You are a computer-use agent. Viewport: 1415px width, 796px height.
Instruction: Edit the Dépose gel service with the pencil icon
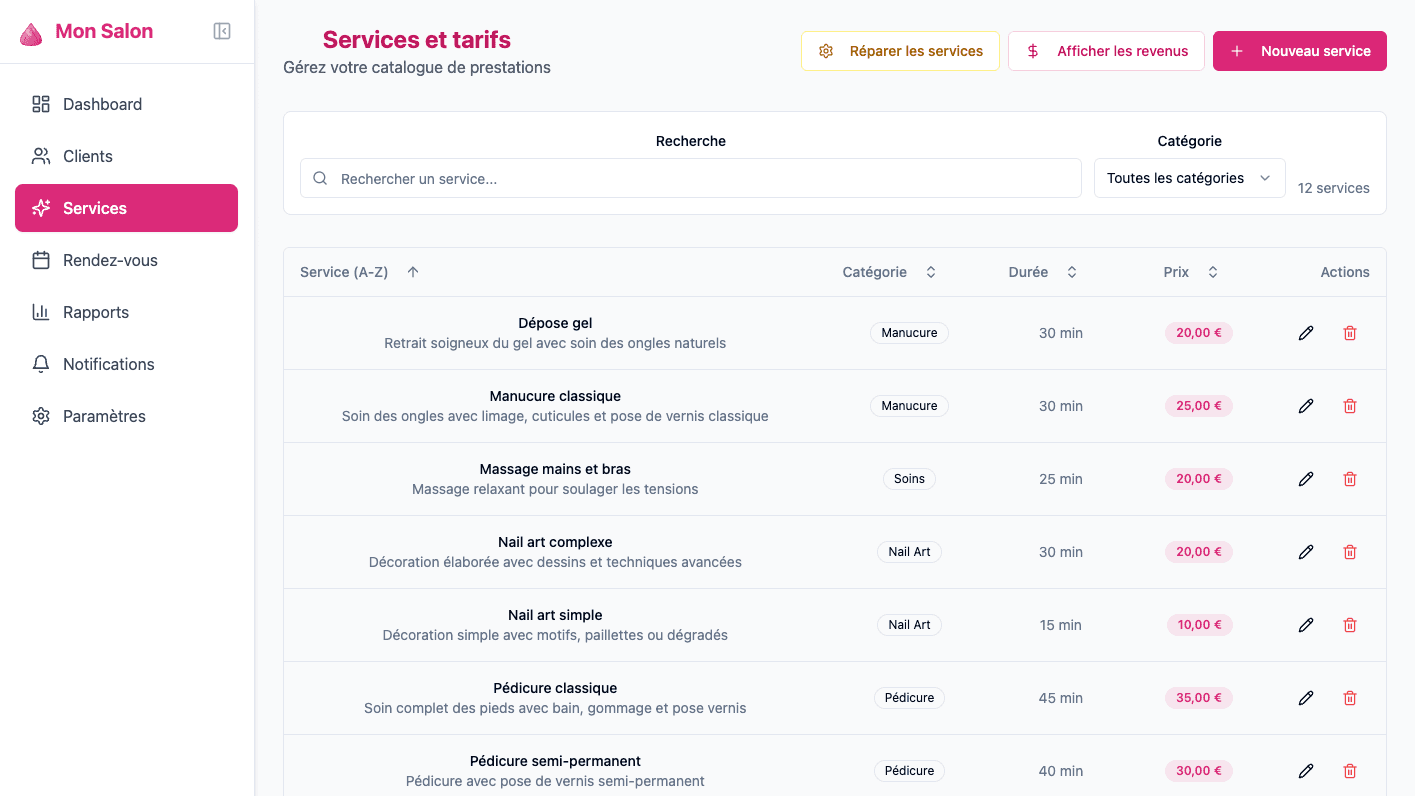coord(1306,332)
